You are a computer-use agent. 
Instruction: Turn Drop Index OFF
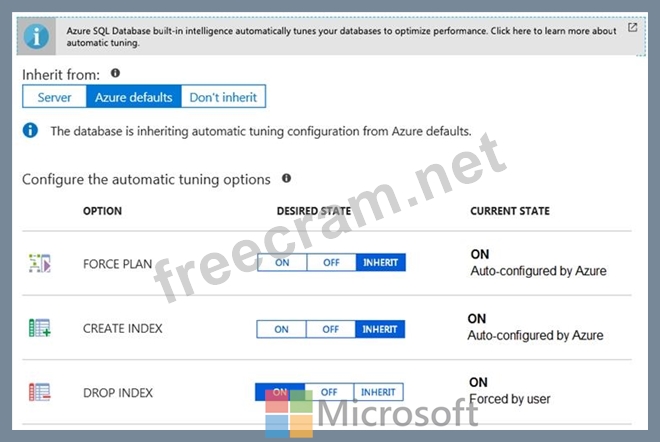click(x=329, y=392)
